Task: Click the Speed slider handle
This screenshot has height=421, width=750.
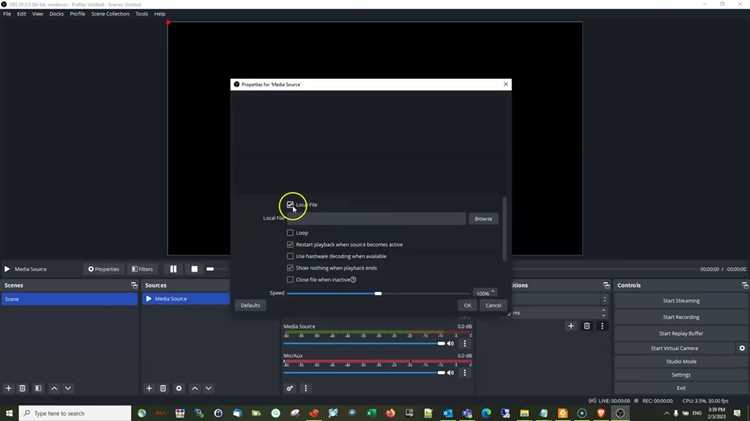Action: tap(378, 293)
